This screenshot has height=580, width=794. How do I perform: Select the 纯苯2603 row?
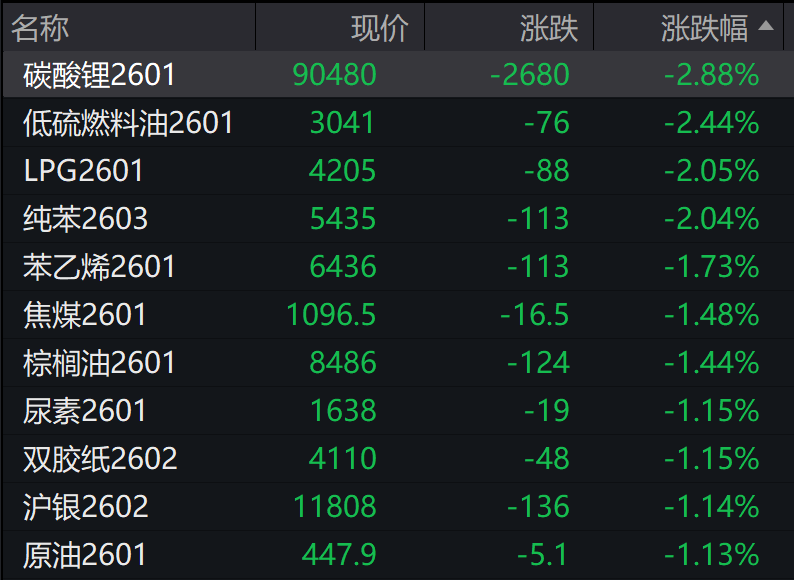pyautogui.click(x=86, y=219)
